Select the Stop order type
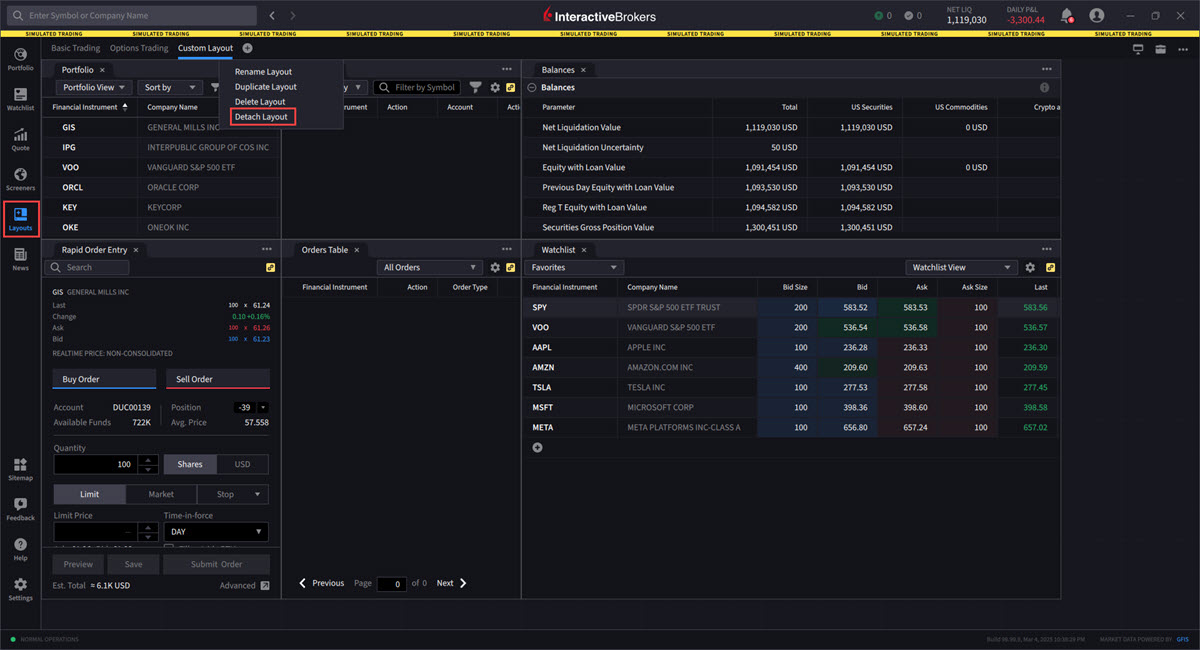Image resolution: width=1200 pixels, height=650 pixels. 225,494
